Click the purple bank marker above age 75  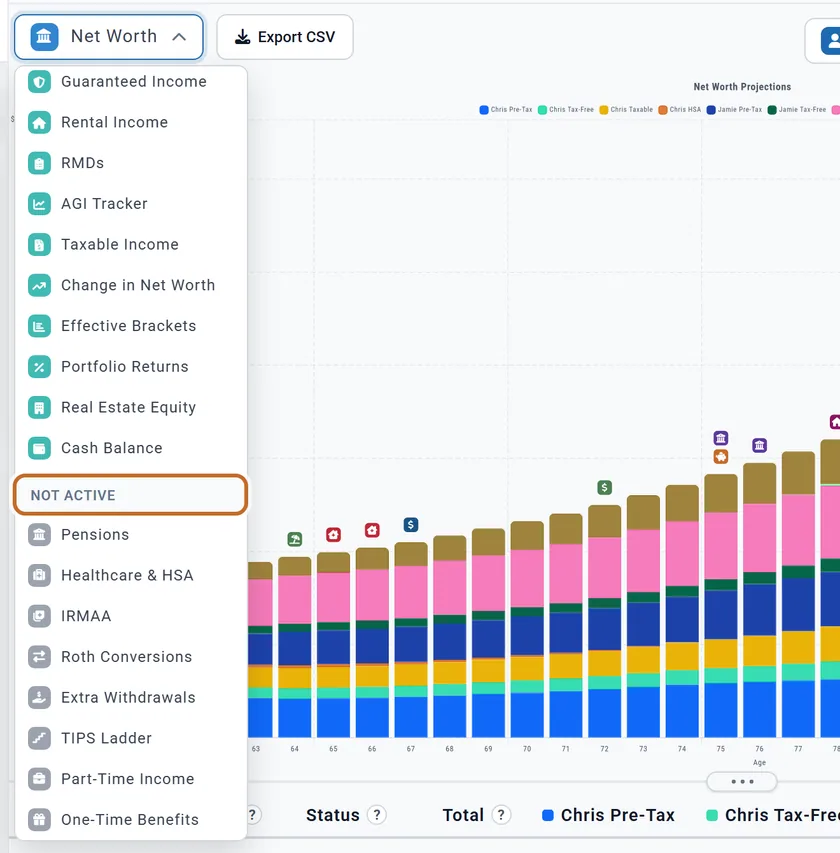(x=721, y=438)
